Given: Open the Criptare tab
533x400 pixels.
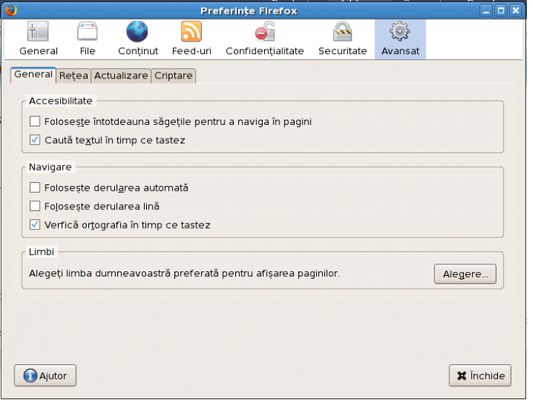Looking at the screenshot, I should 173,75.
